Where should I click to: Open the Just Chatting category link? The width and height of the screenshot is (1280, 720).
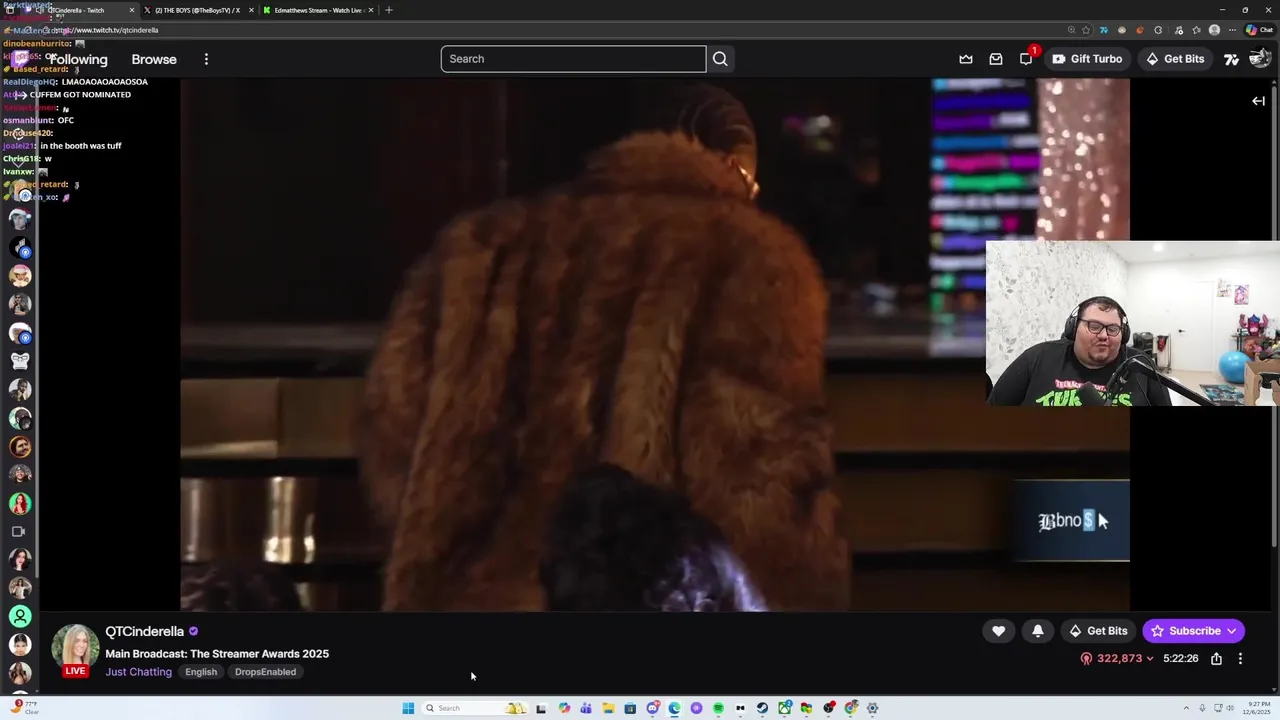pyautogui.click(x=138, y=672)
